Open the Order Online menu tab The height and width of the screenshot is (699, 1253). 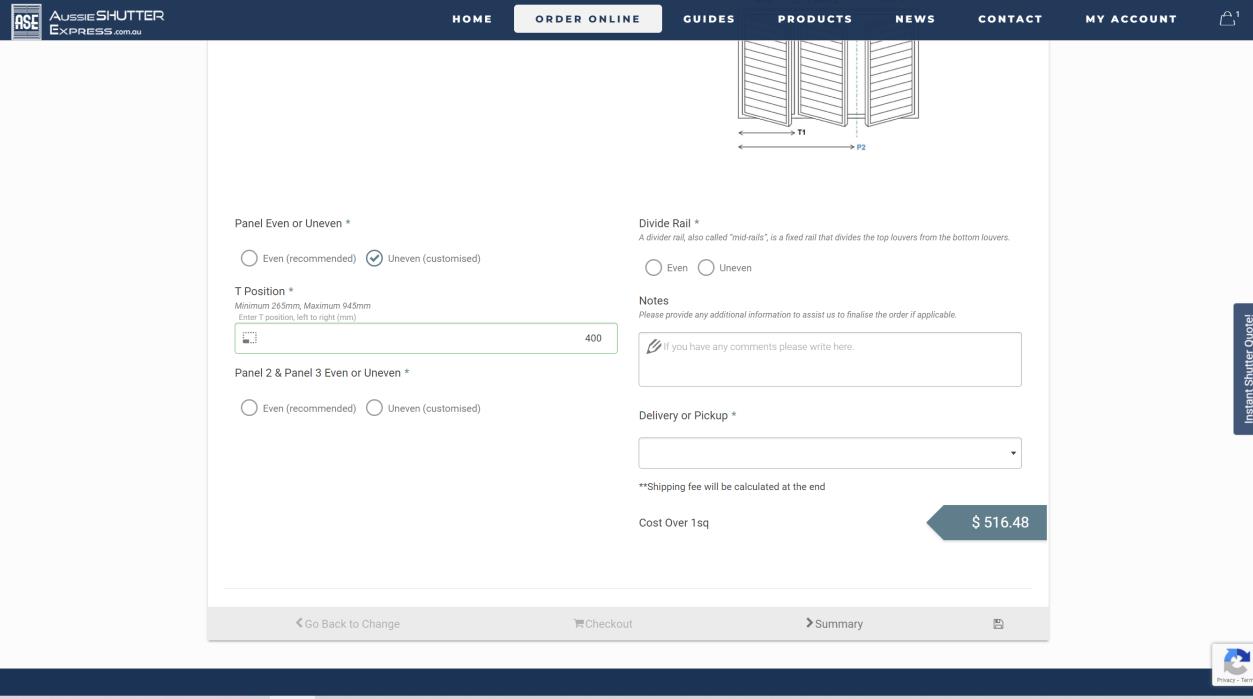tap(587, 19)
